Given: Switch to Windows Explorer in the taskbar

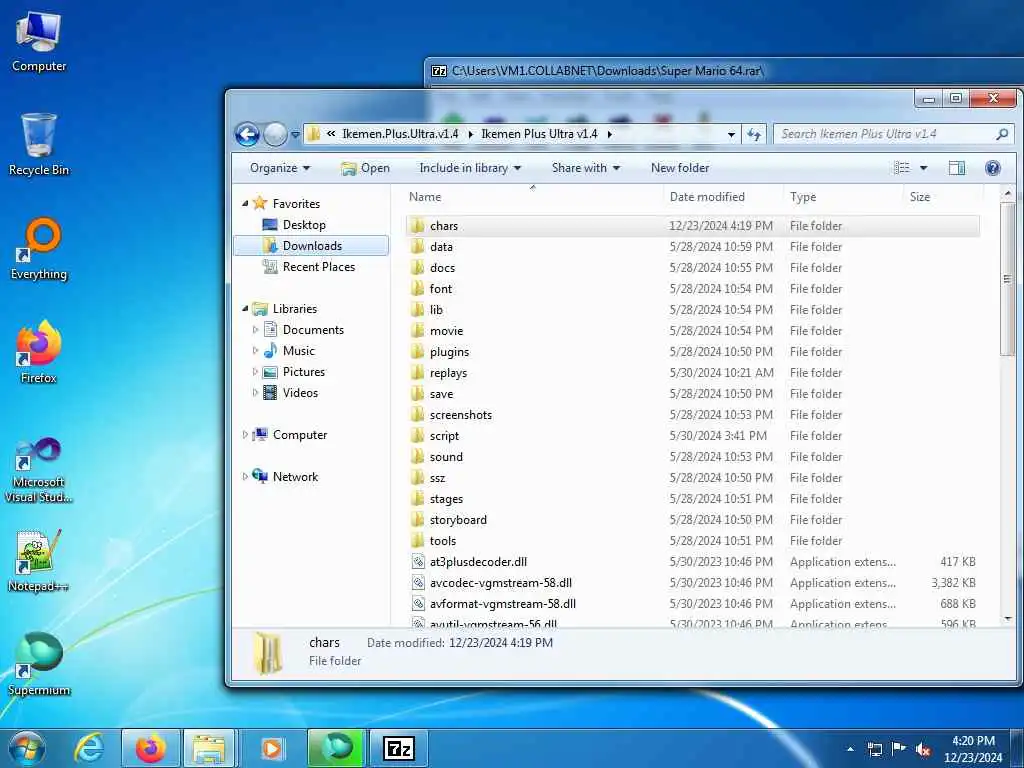Looking at the screenshot, I should 209,748.
